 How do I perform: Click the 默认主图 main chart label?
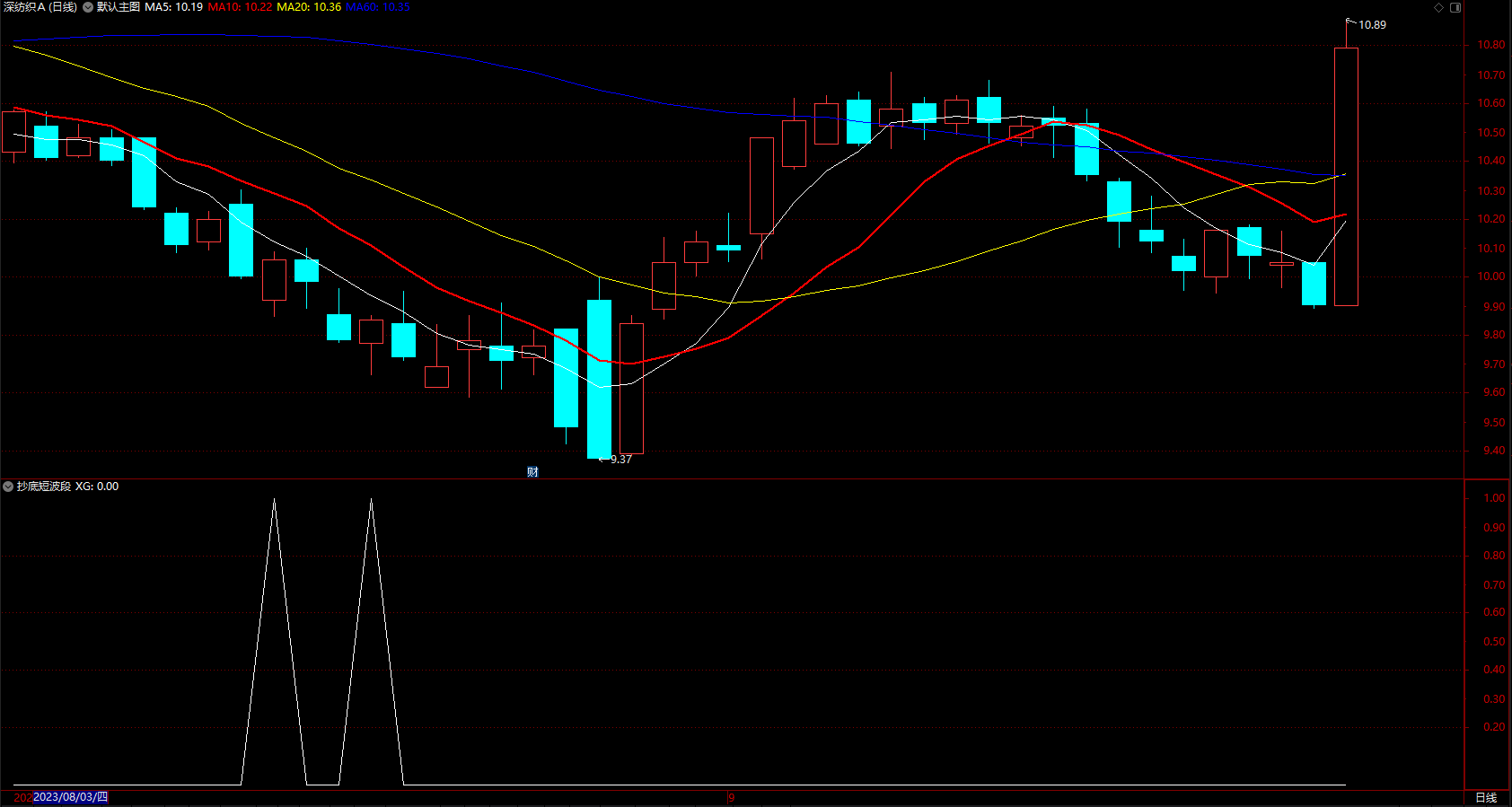[119, 7]
